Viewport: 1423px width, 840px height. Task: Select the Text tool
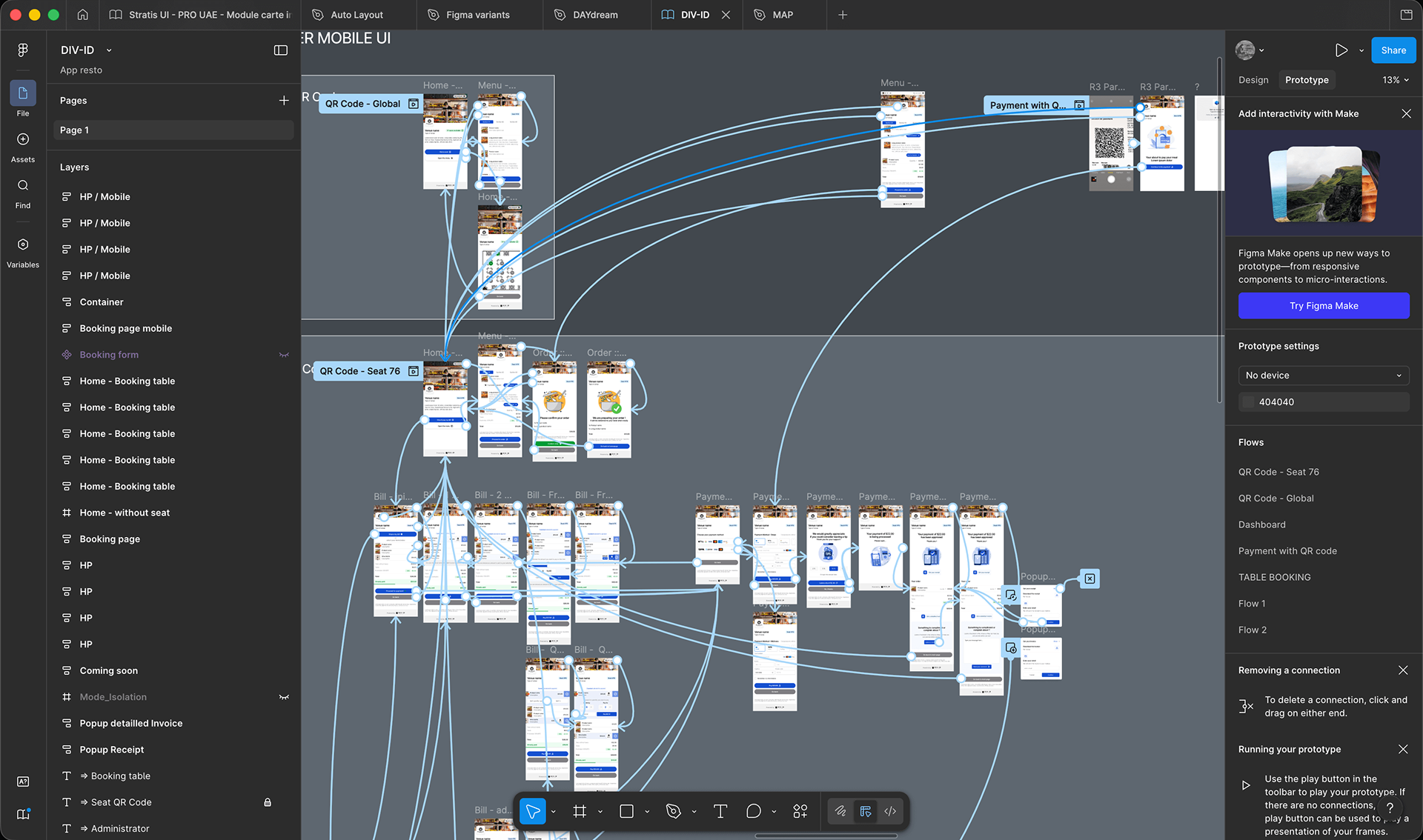720,812
